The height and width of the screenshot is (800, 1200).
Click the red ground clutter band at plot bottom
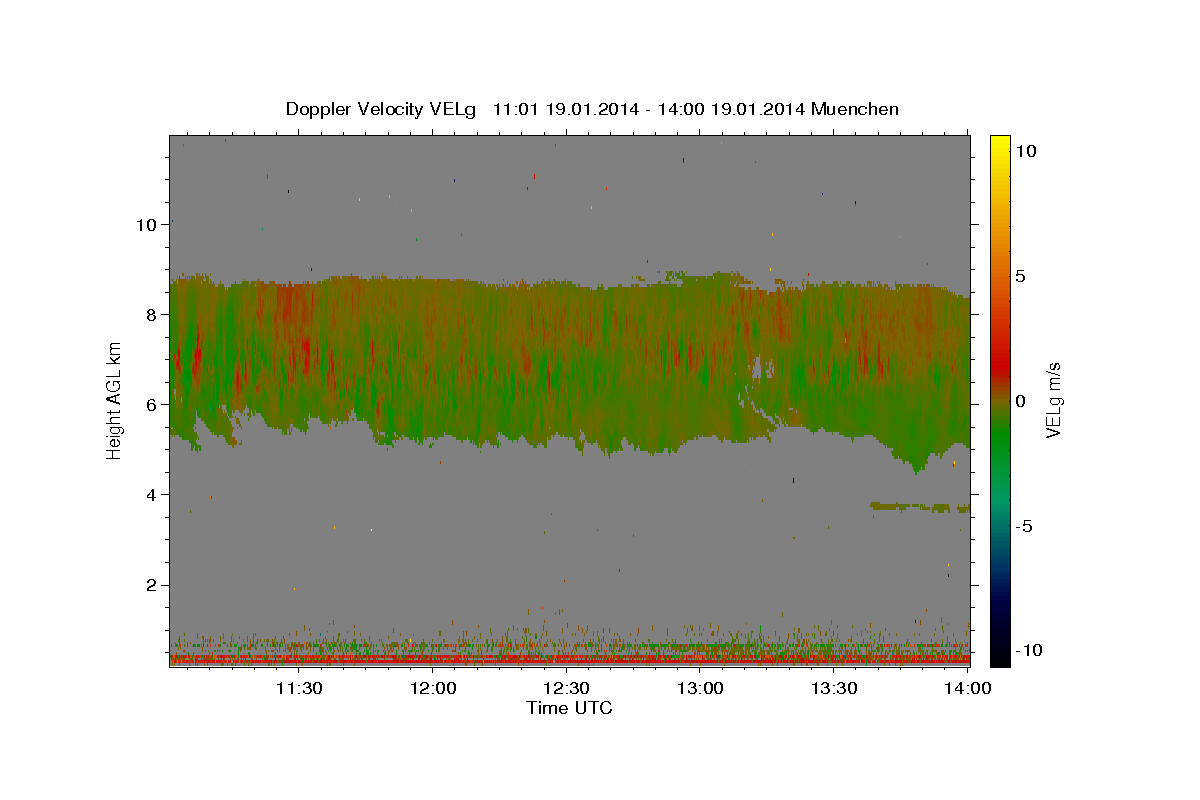coord(569,660)
